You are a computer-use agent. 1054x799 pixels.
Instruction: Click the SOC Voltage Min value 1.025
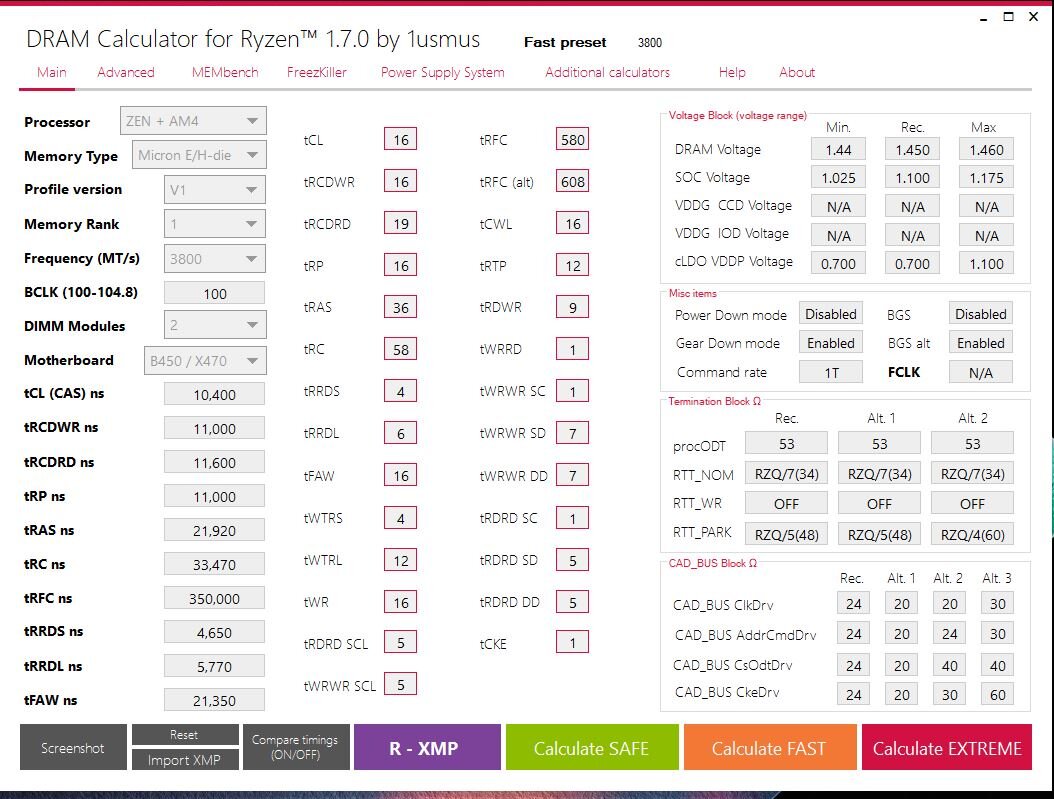838,178
